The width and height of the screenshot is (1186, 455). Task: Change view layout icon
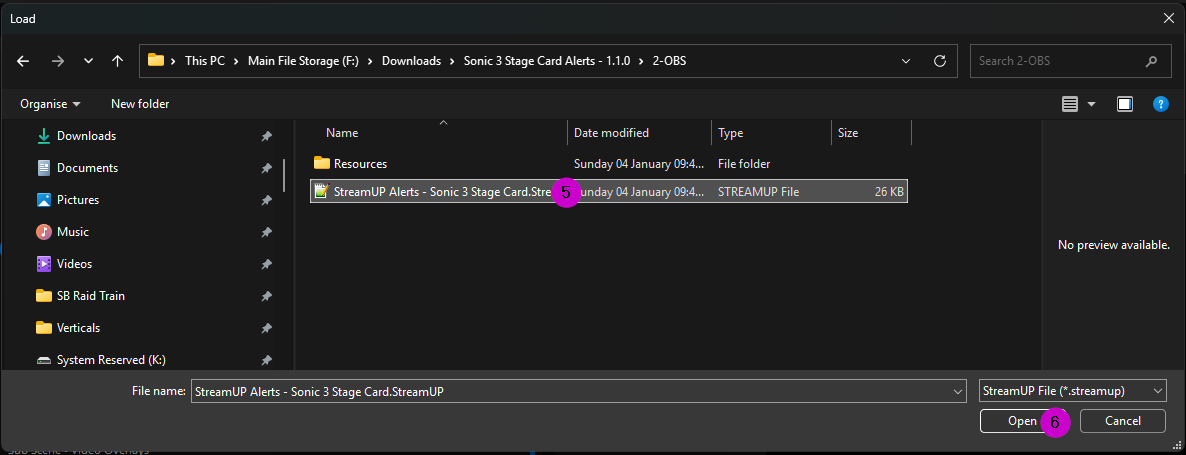(x=1070, y=104)
